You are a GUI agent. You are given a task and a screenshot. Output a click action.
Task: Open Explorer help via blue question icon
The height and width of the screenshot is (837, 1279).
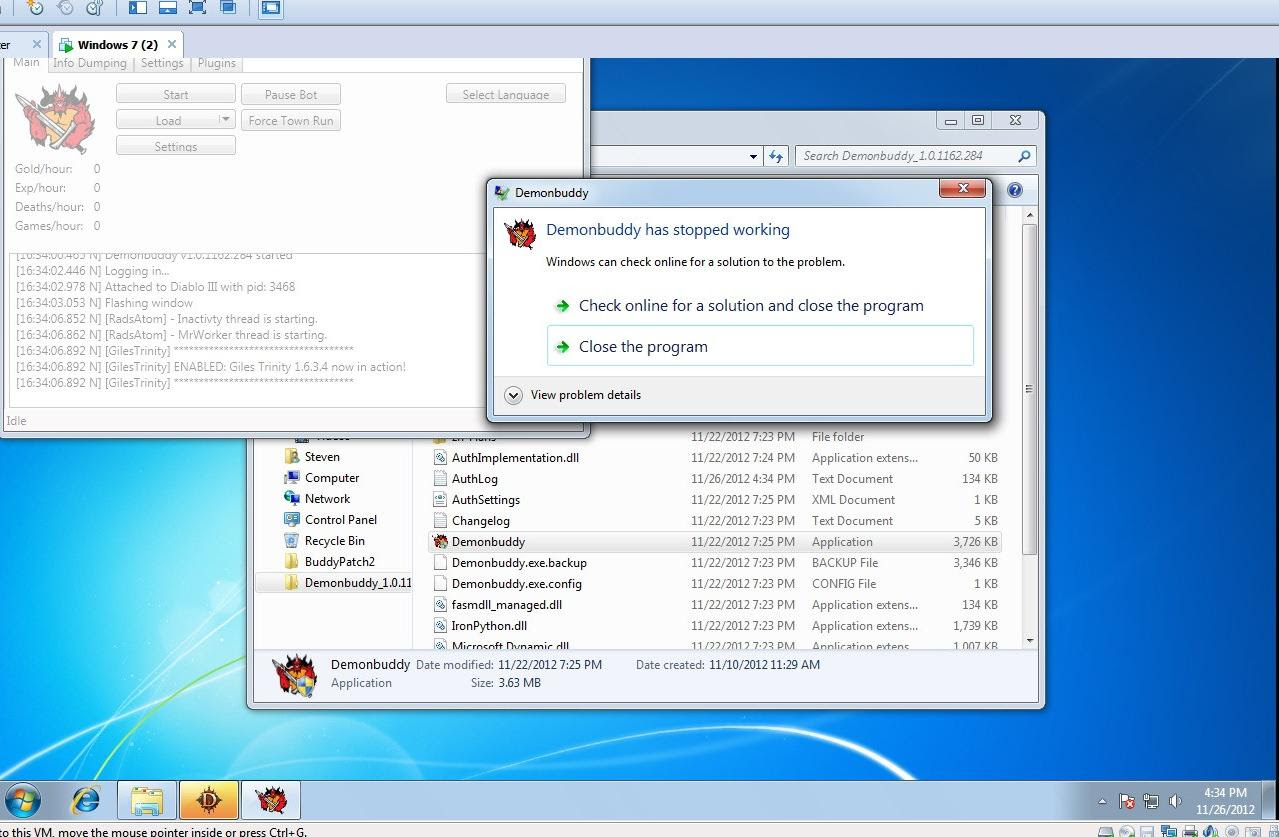click(1014, 190)
